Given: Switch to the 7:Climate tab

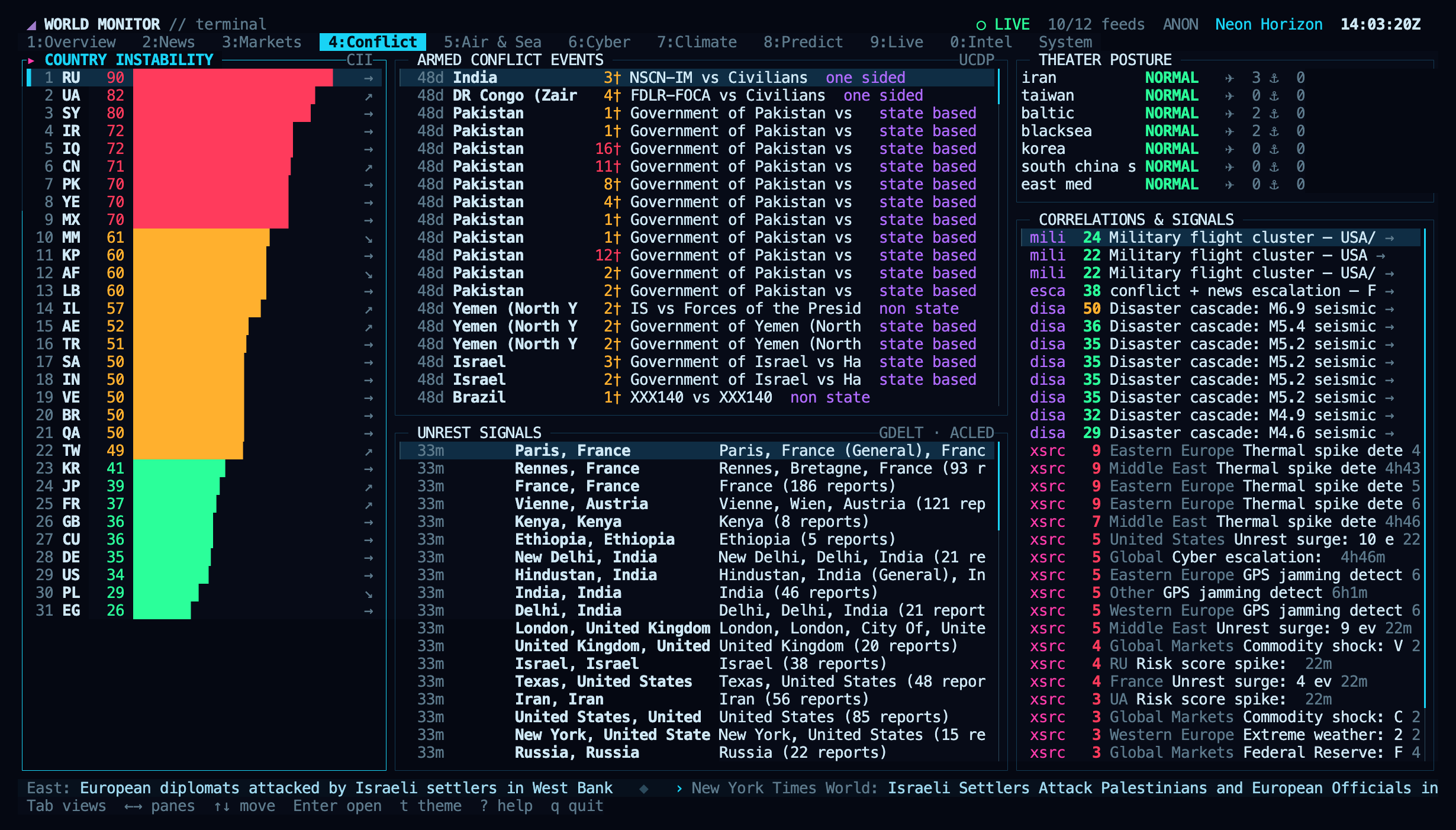Looking at the screenshot, I should pyautogui.click(x=697, y=42).
